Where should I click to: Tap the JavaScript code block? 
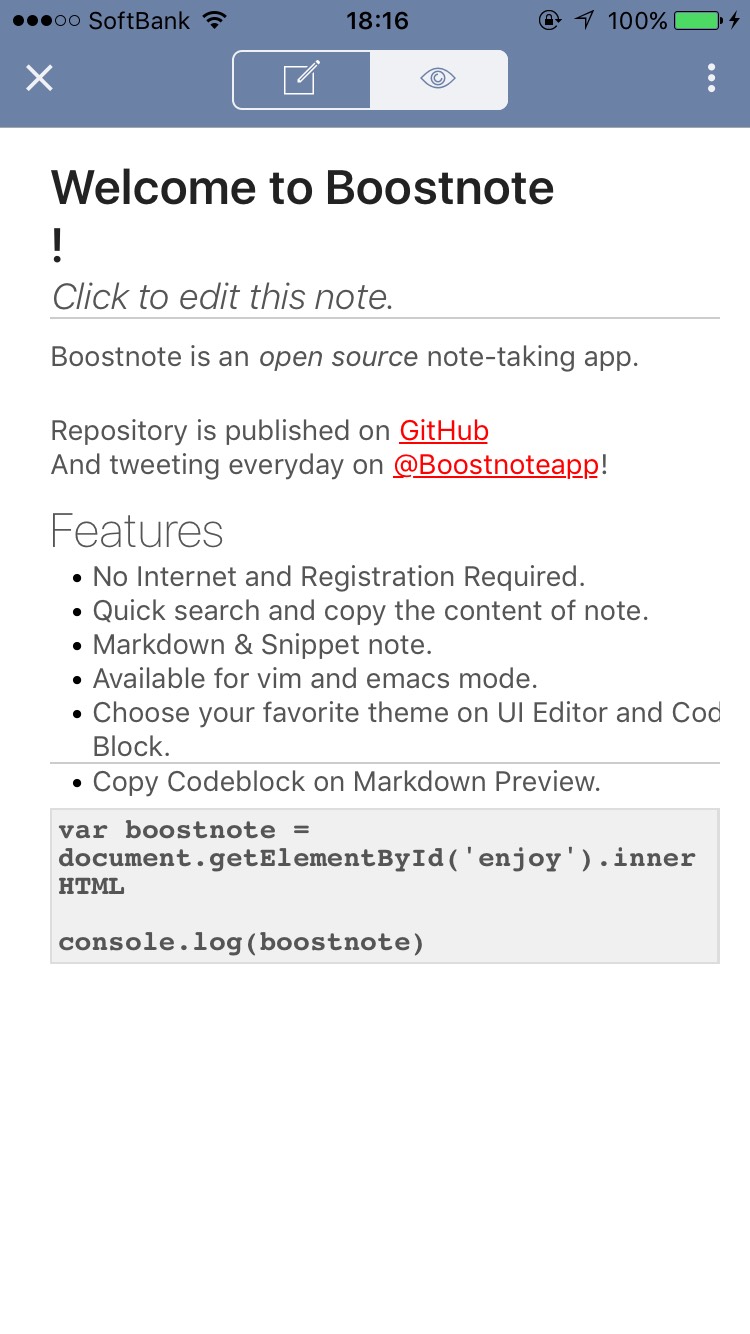pyautogui.click(x=384, y=886)
